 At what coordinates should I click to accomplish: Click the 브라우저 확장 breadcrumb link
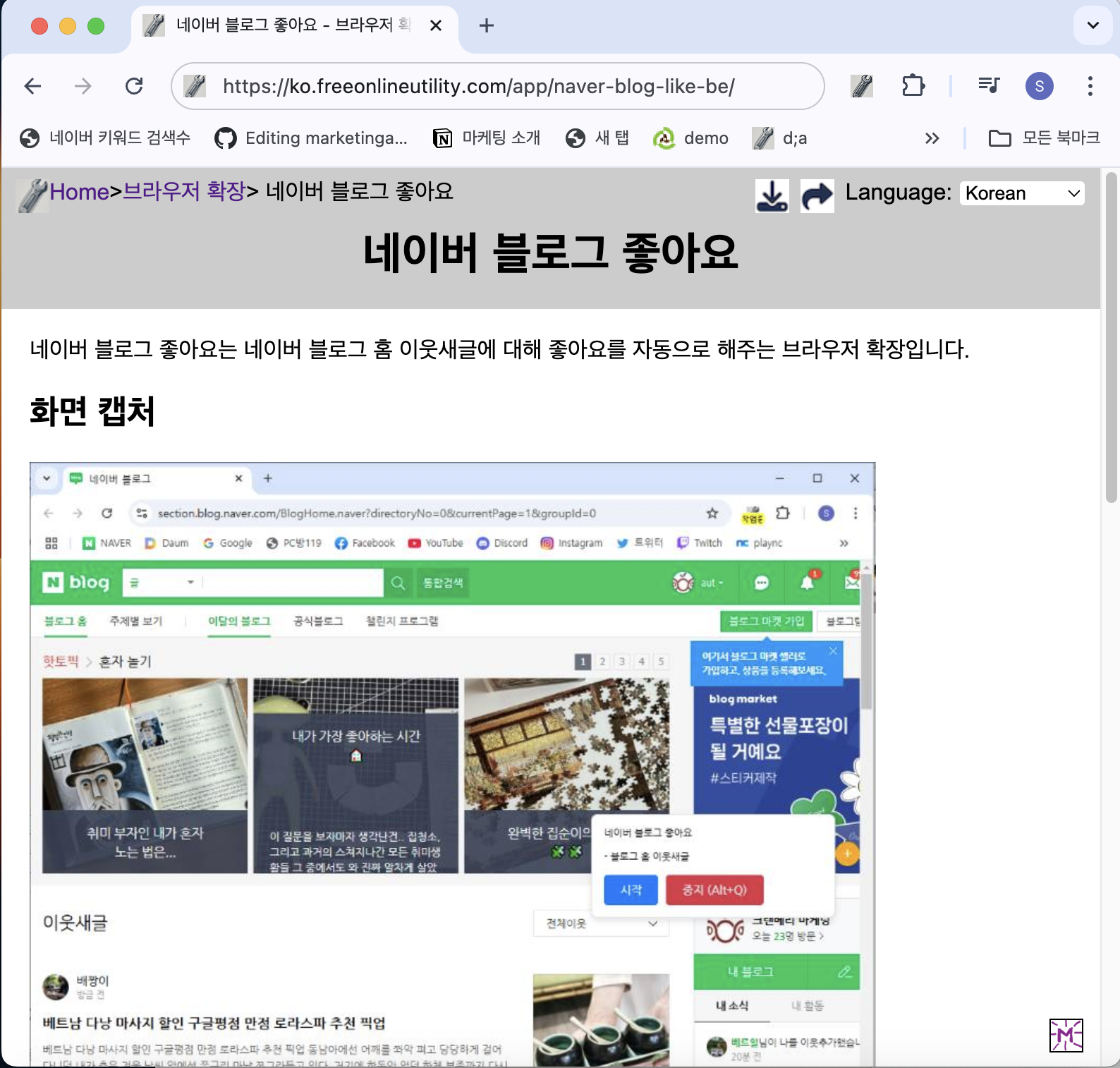pos(184,191)
